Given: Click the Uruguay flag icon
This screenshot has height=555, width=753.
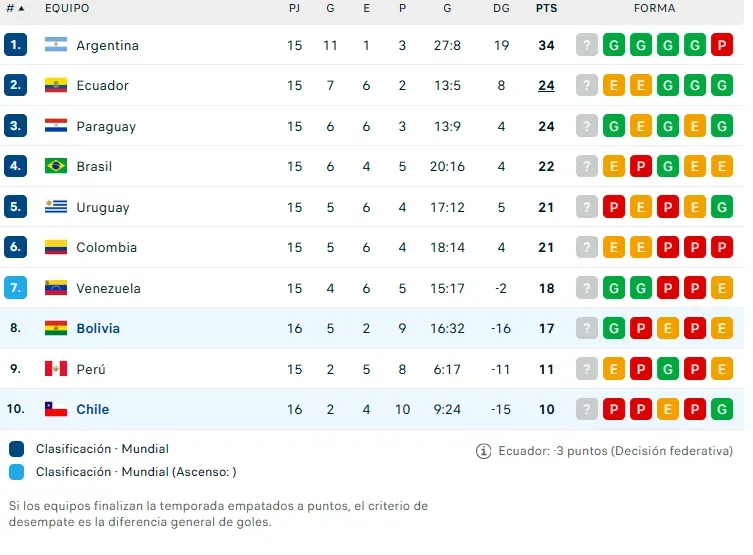Looking at the screenshot, I should (56, 207).
